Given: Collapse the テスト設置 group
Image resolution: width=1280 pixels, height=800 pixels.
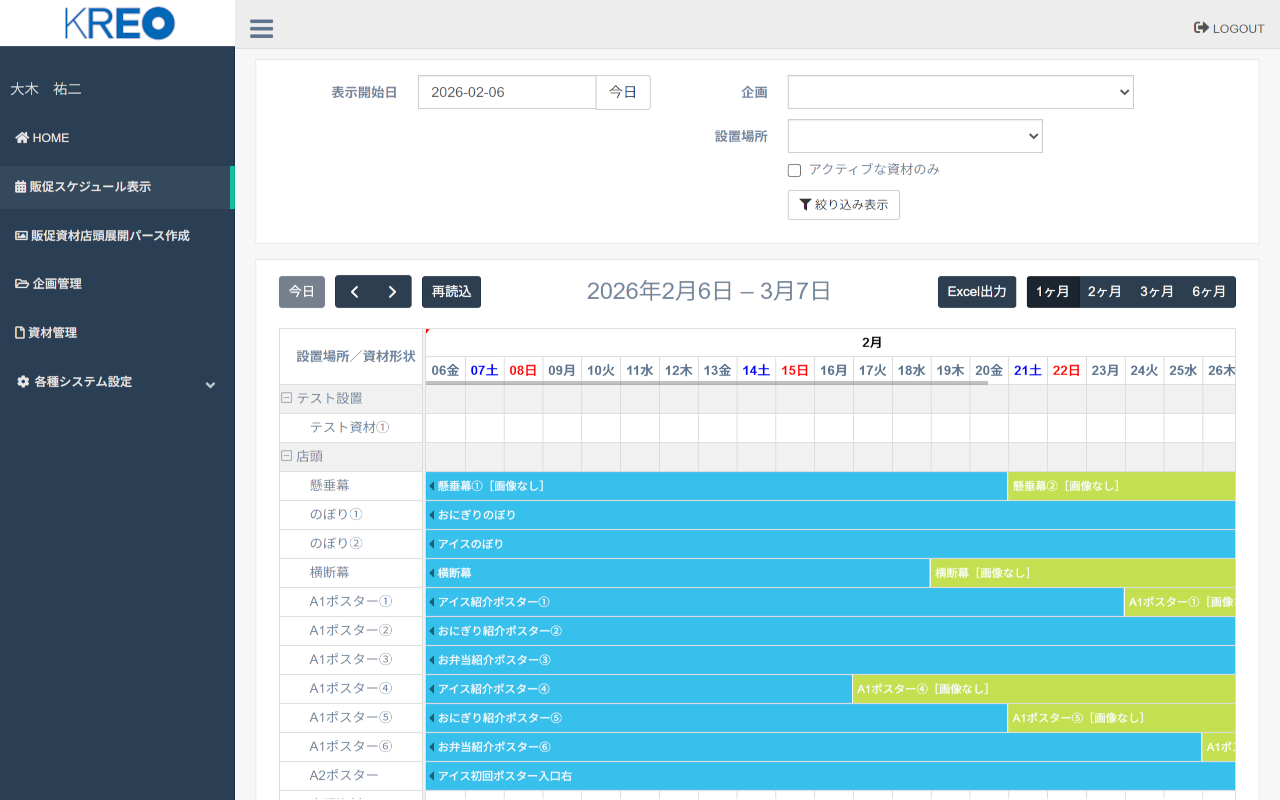Looking at the screenshot, I should coord(287,398).
